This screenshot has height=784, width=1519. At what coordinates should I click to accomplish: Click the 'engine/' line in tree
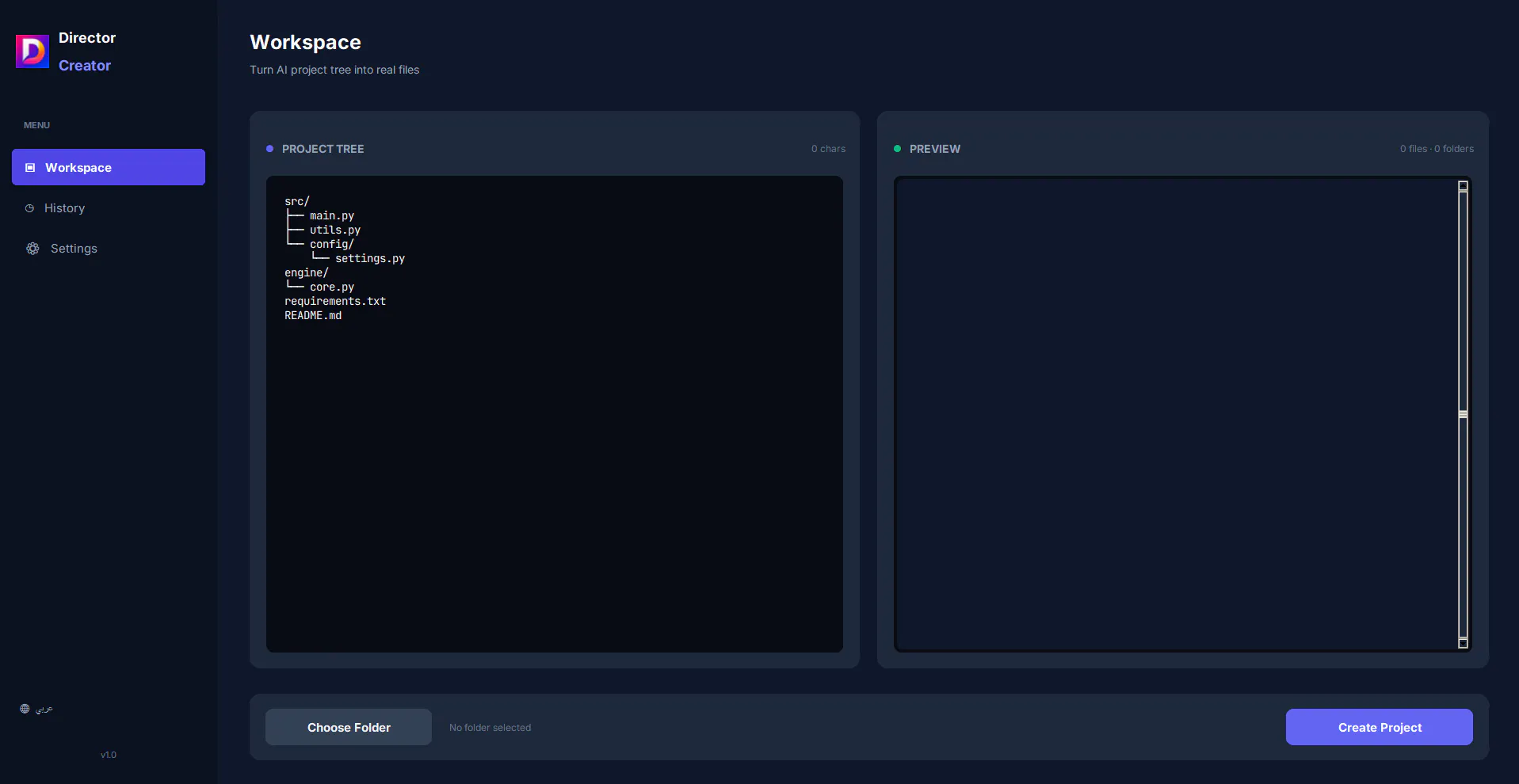coord(307,272)
